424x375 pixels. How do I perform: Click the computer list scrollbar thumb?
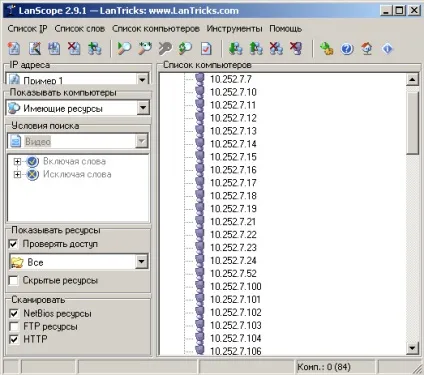[413, 123]
